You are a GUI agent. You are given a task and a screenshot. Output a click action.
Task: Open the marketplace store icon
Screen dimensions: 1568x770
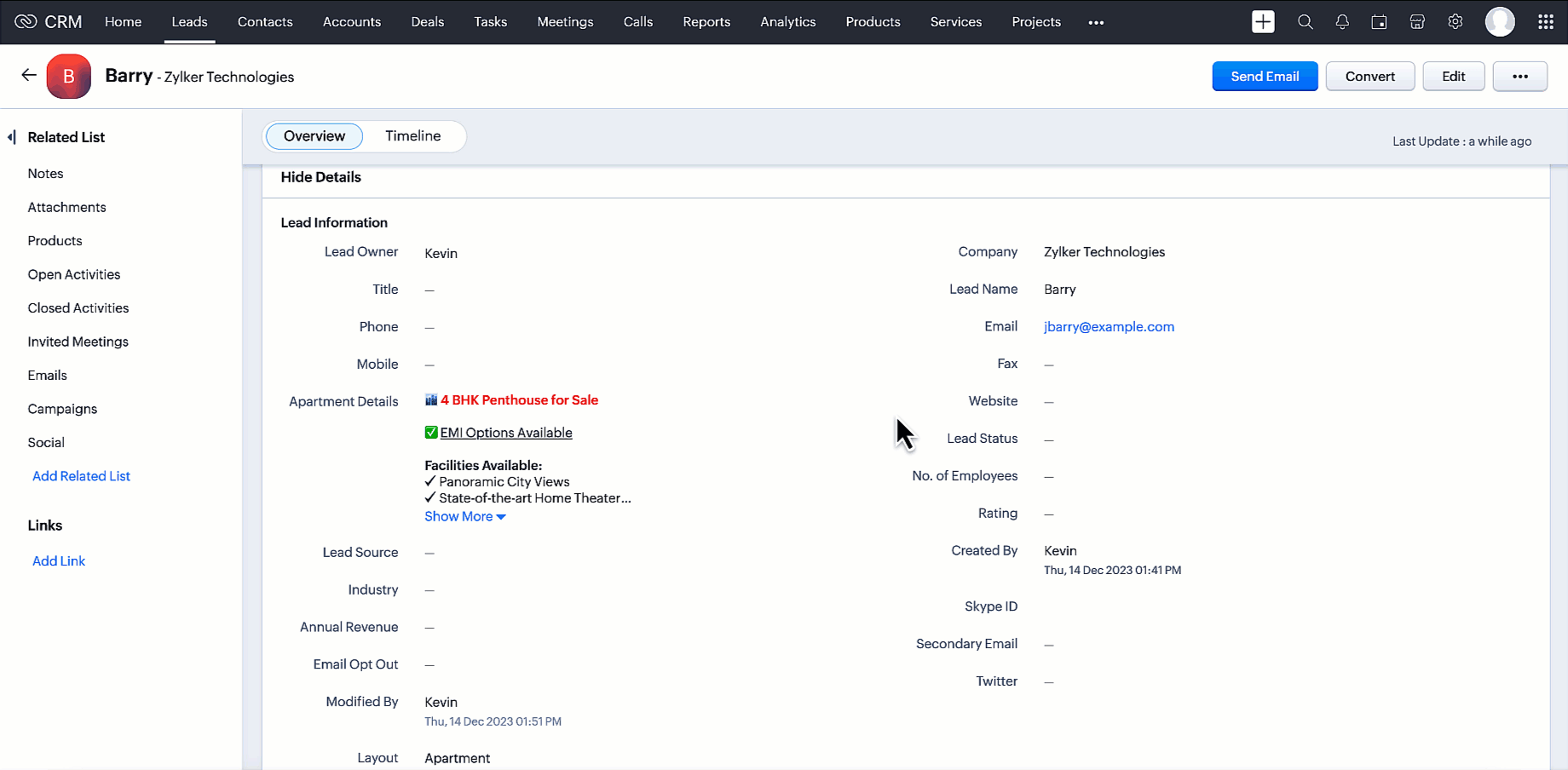(x=1417, y=22)
